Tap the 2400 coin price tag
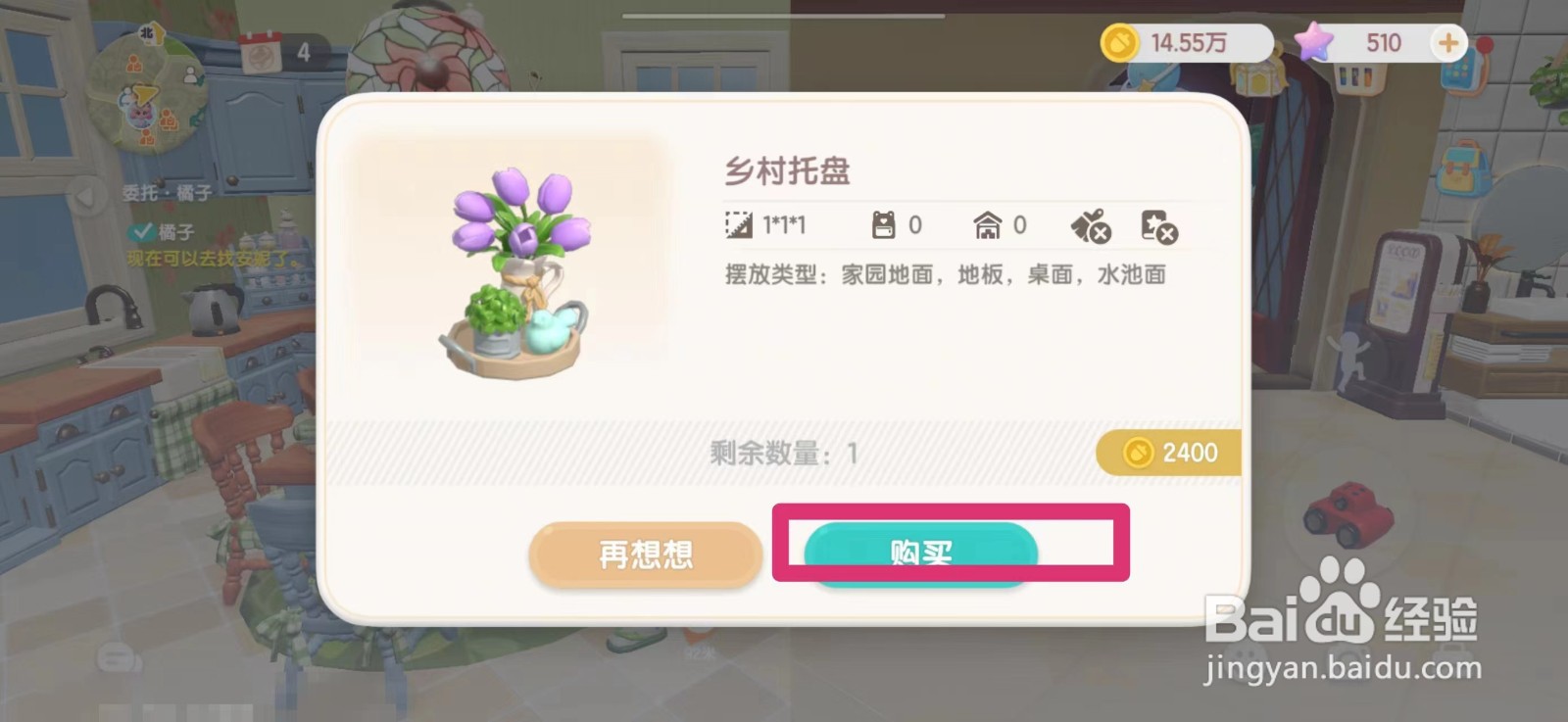Image resolution: width=1568 pixels, height=722 pixels. (x=1168, y=453)
